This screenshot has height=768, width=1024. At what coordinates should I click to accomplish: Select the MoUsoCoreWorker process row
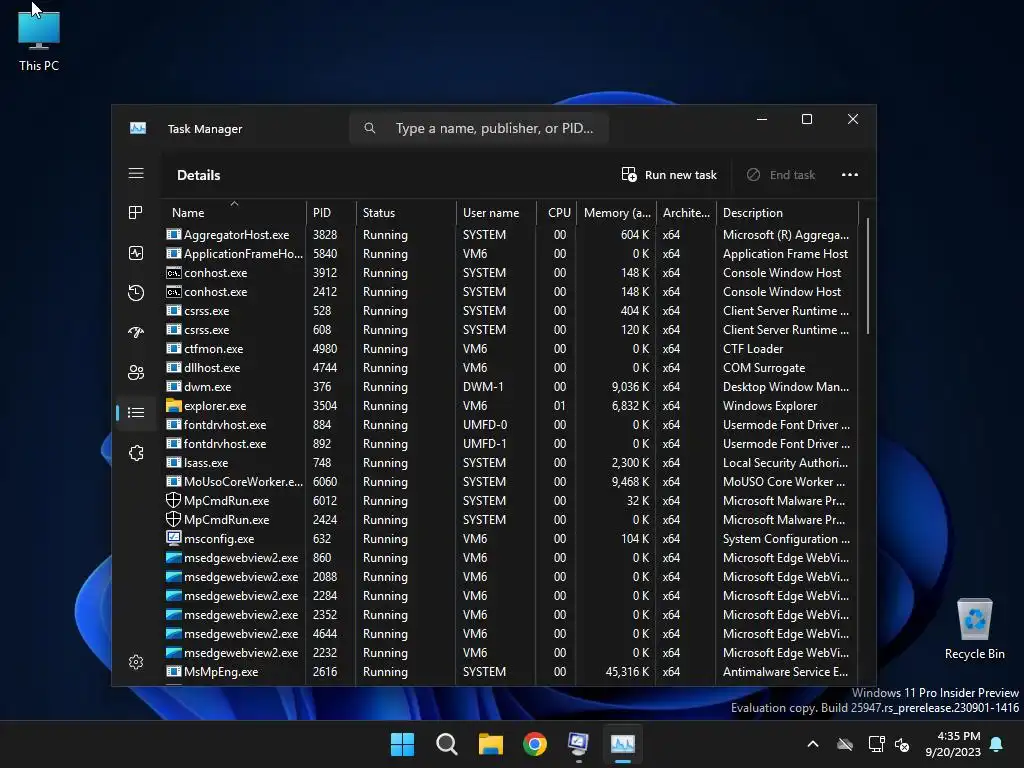509,481
